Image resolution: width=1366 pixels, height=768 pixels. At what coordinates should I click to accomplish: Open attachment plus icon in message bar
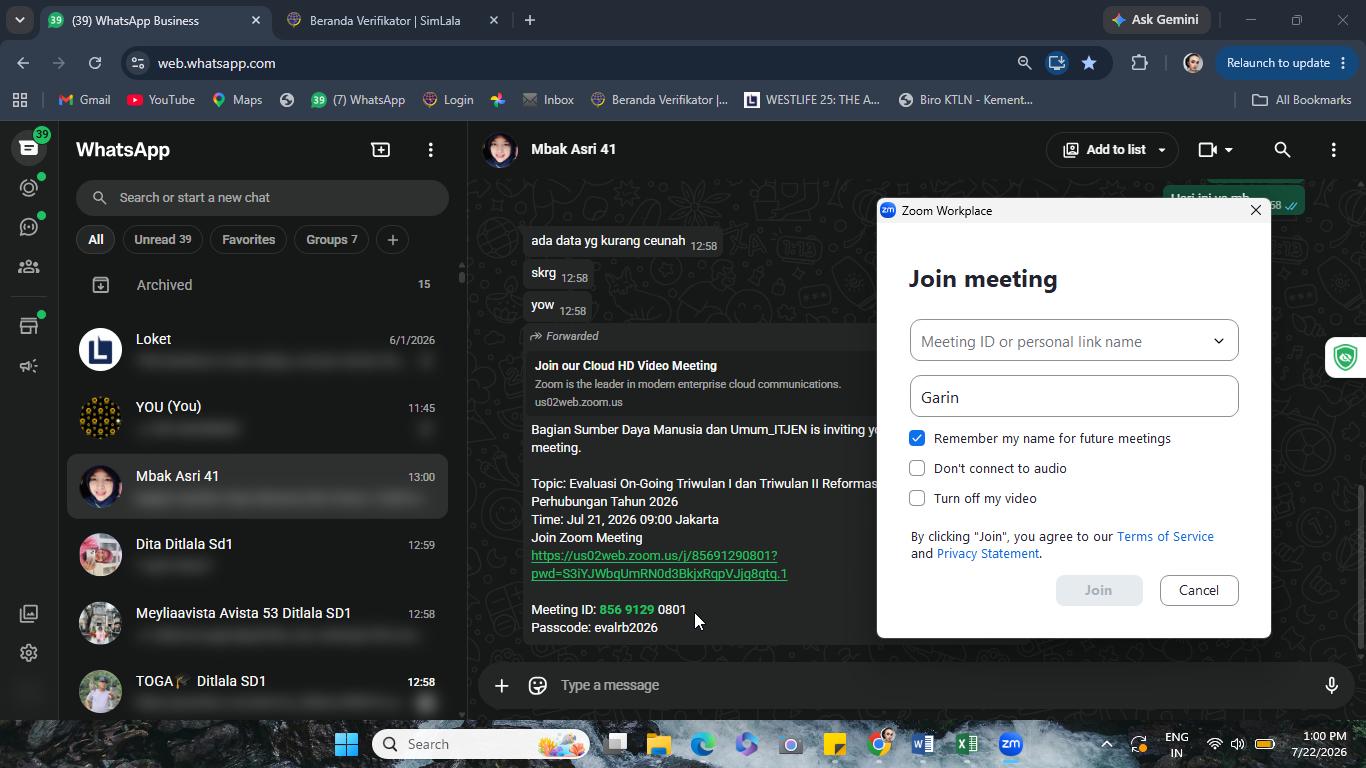502,685
